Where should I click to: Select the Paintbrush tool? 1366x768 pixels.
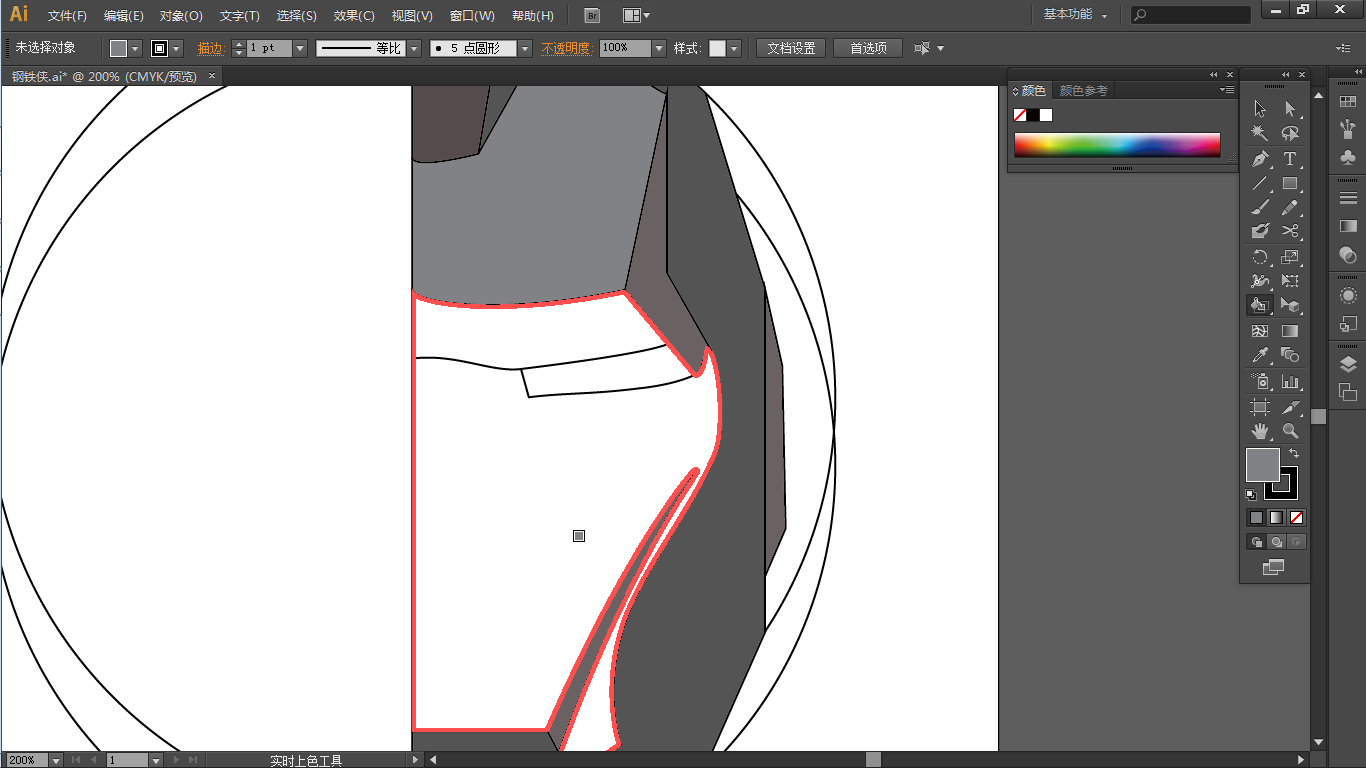point(1260,208)
